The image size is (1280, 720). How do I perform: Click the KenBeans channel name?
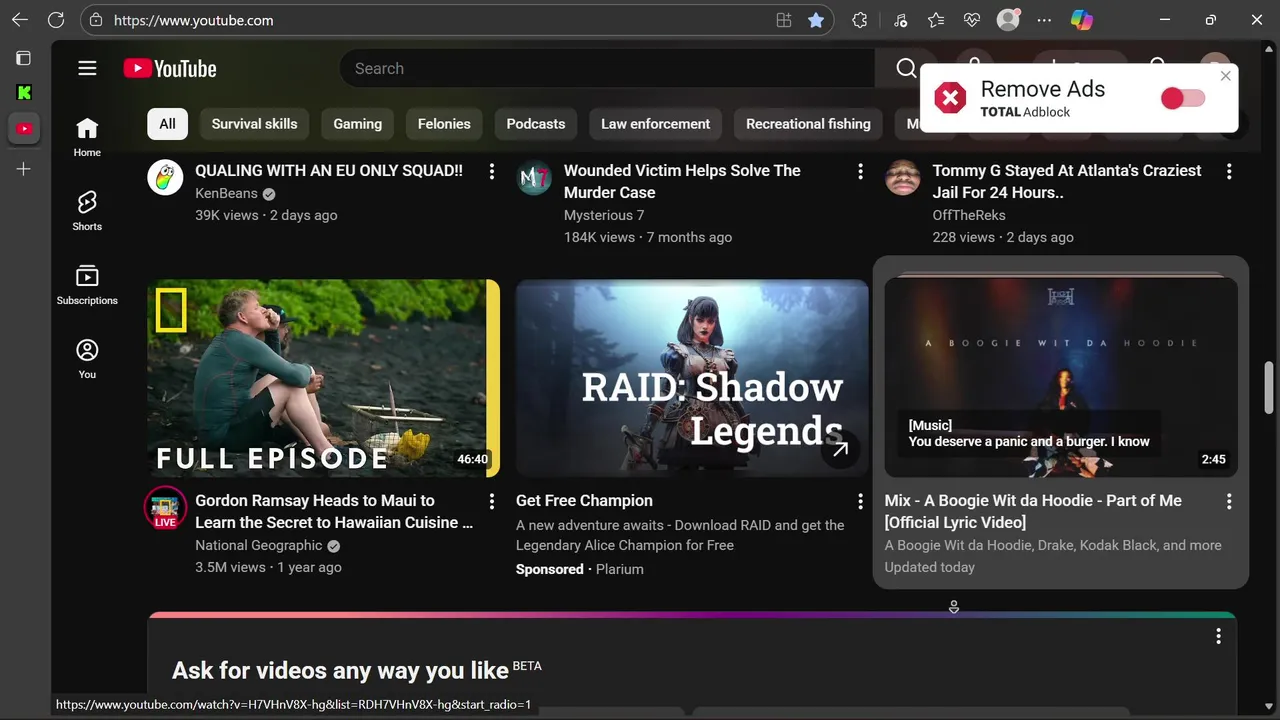(x=226, y=193)
